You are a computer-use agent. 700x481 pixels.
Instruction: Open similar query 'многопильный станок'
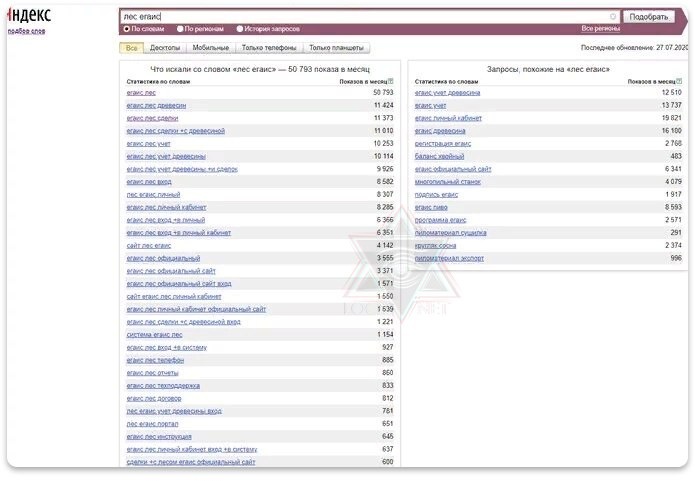point(447,182)
